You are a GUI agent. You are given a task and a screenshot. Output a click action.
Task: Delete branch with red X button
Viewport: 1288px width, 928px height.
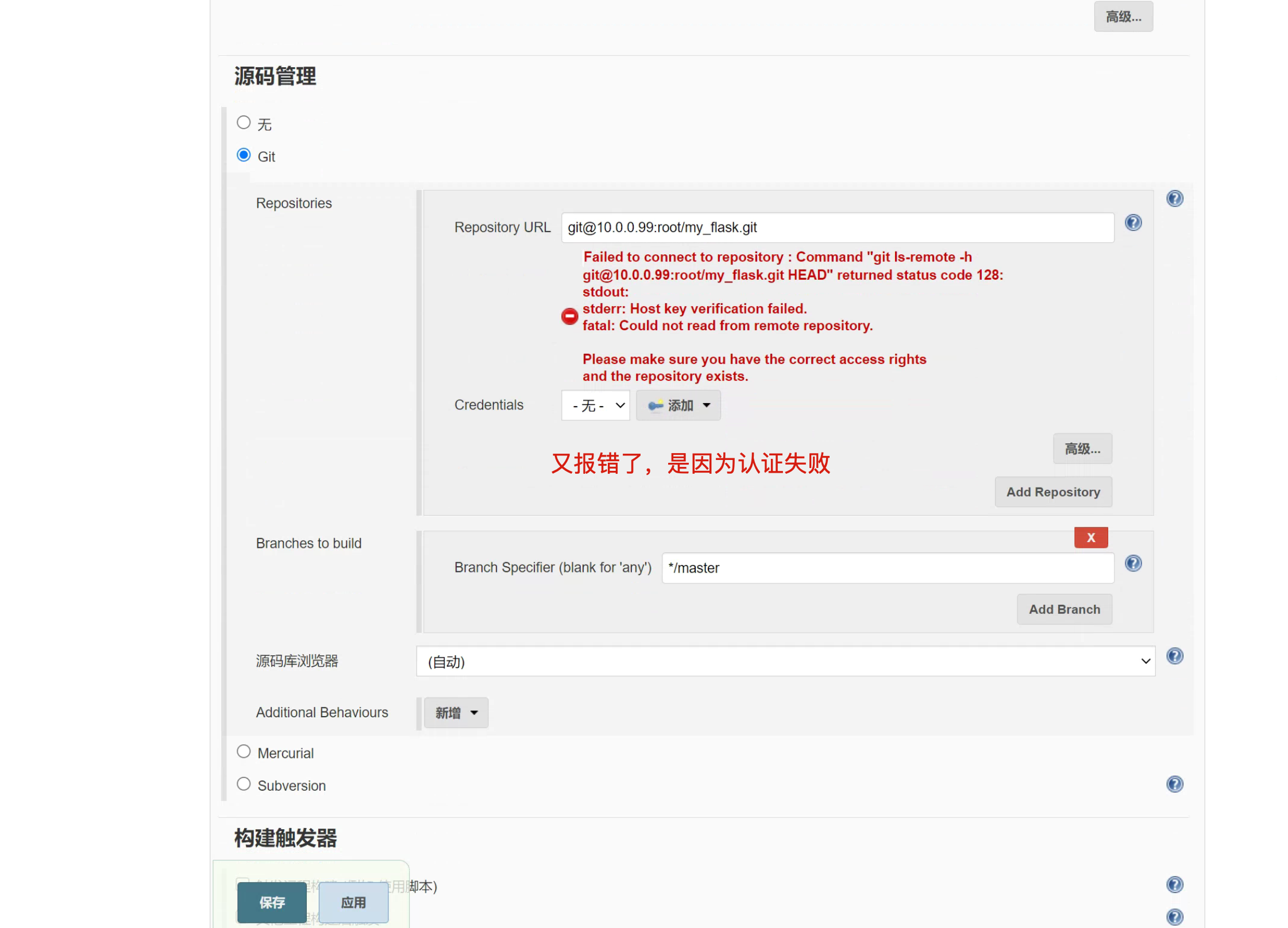tap(1090, 538)
